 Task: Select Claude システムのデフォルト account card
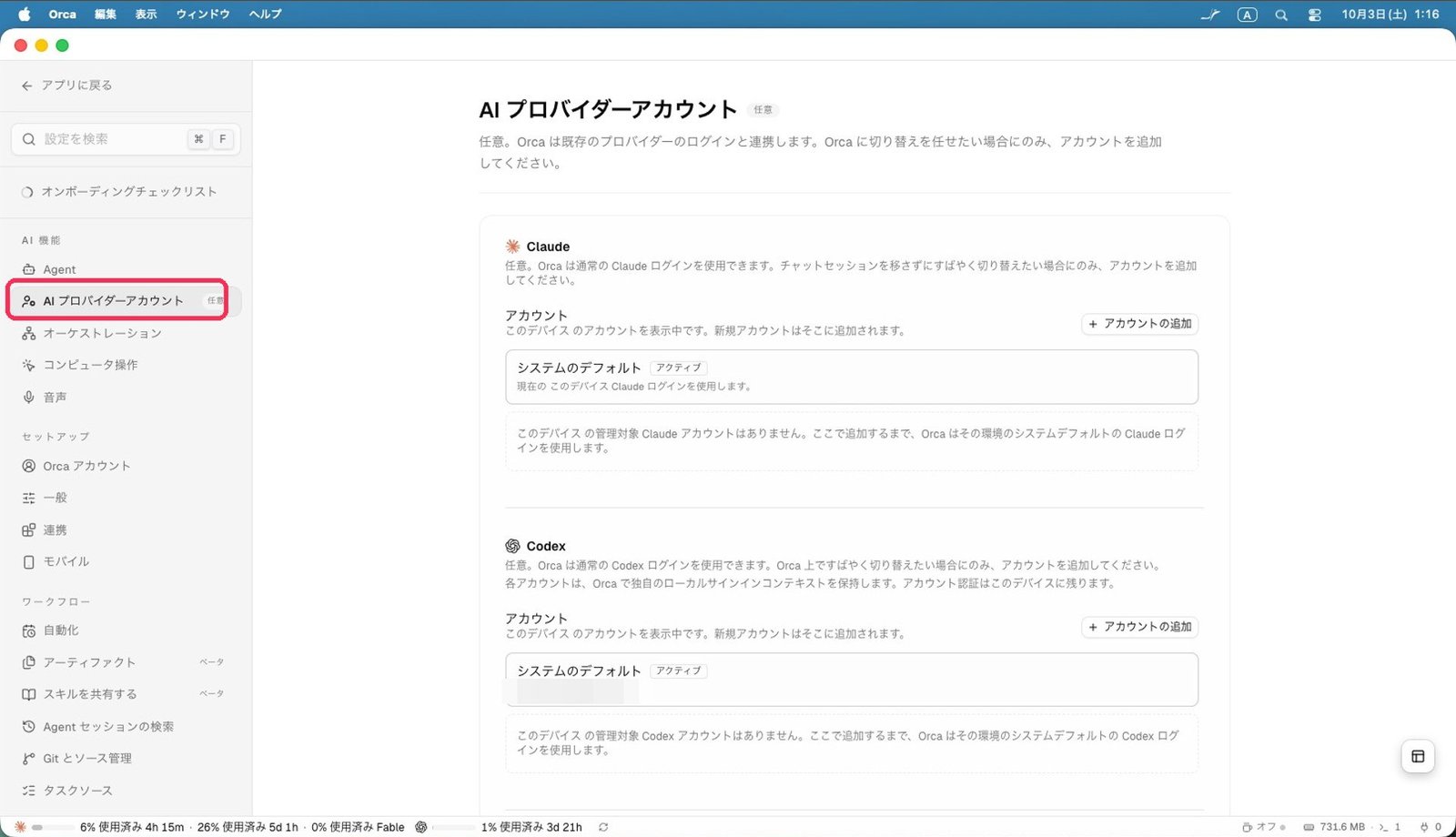[x=852, y=377]
